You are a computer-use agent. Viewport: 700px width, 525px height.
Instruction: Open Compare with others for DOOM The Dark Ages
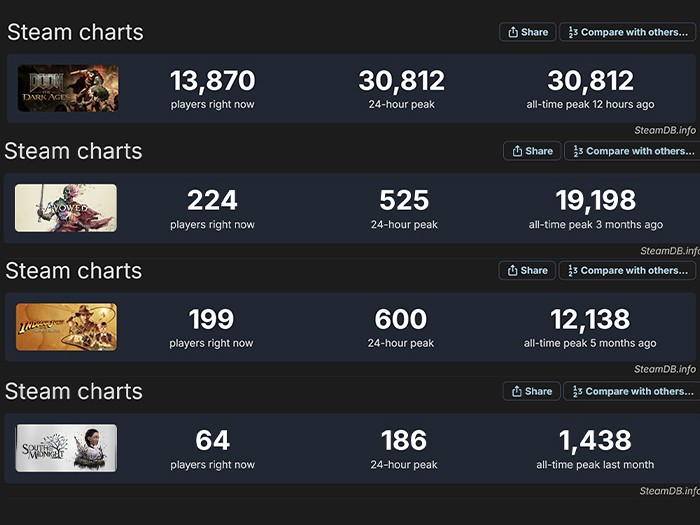coord(627,32)
